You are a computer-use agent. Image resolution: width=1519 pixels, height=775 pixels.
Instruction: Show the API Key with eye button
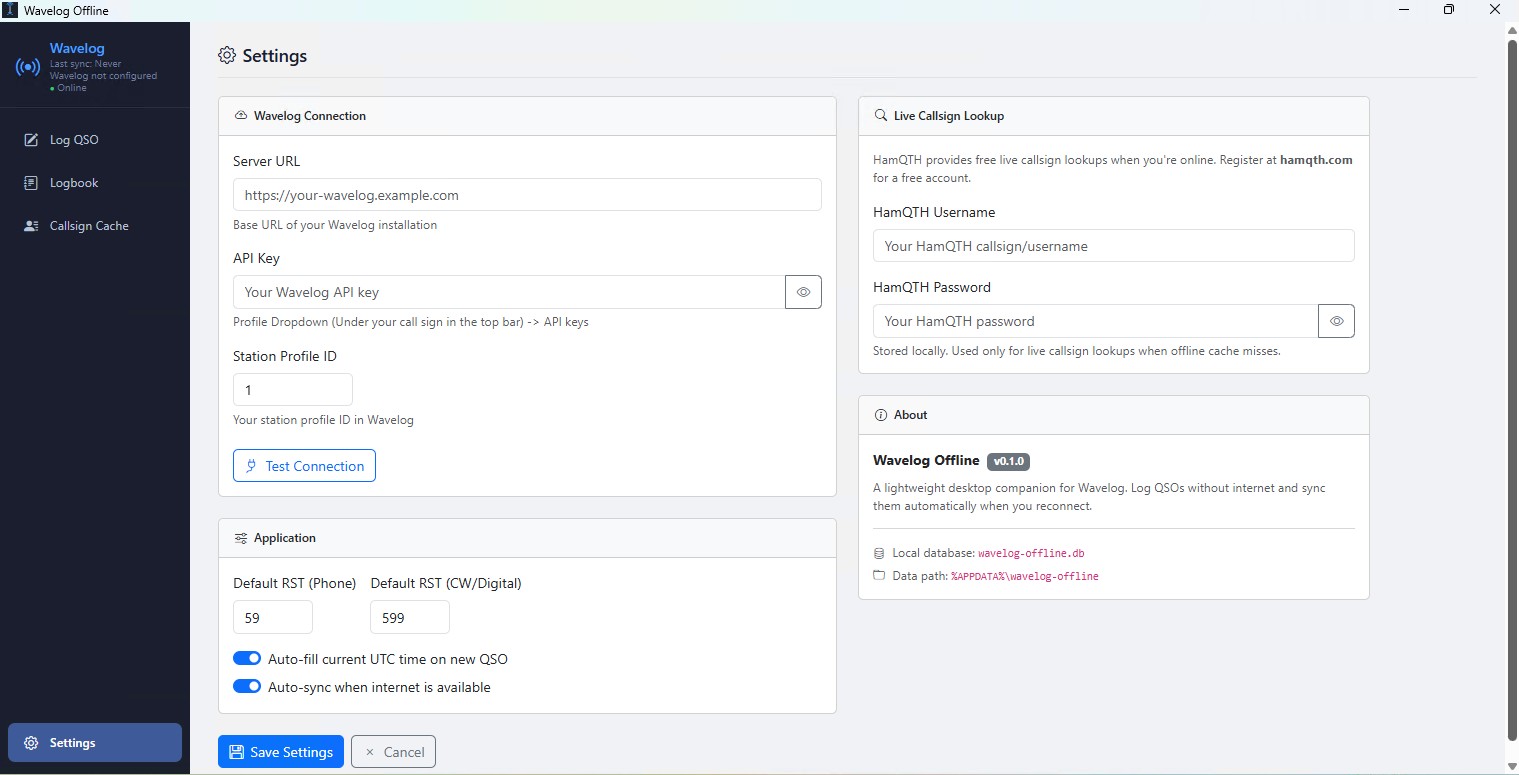click(803, 292)
